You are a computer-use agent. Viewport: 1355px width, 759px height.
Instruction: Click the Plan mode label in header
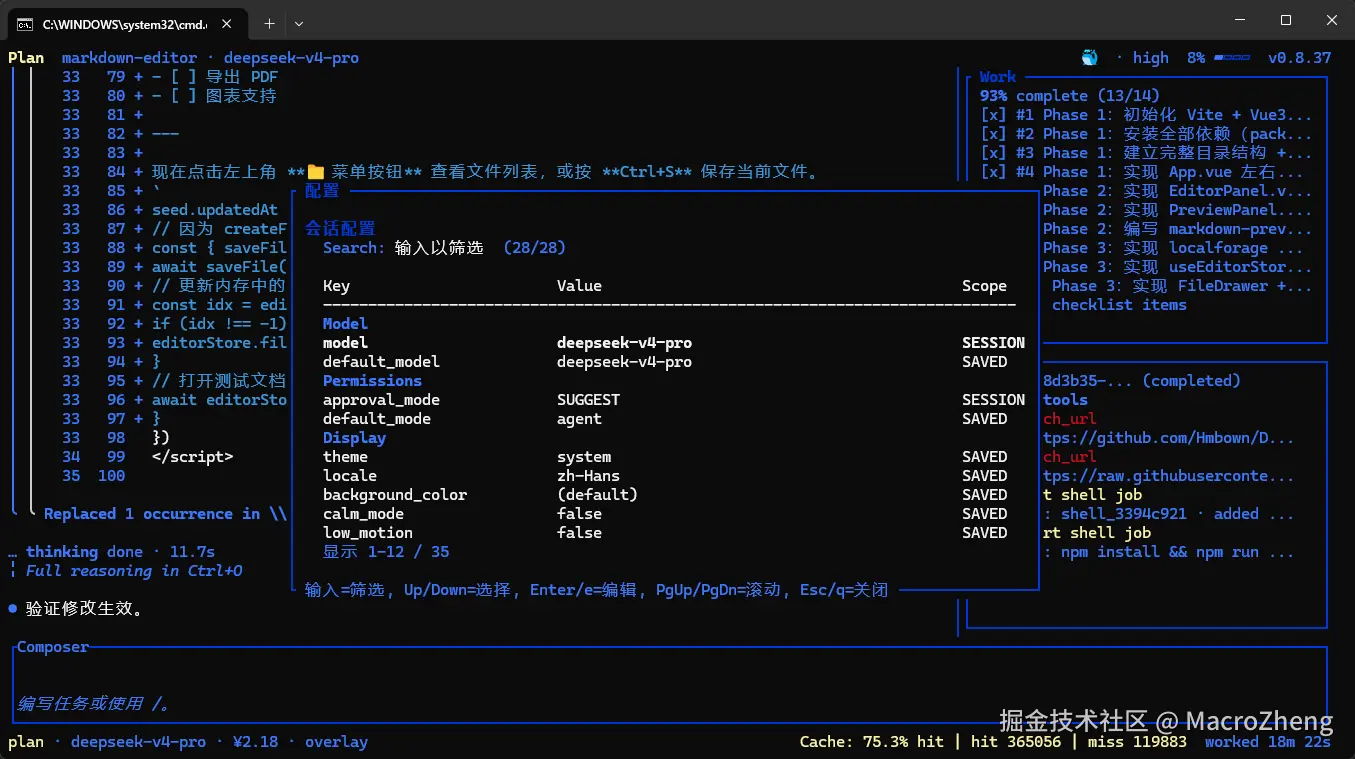click(26, 58)
